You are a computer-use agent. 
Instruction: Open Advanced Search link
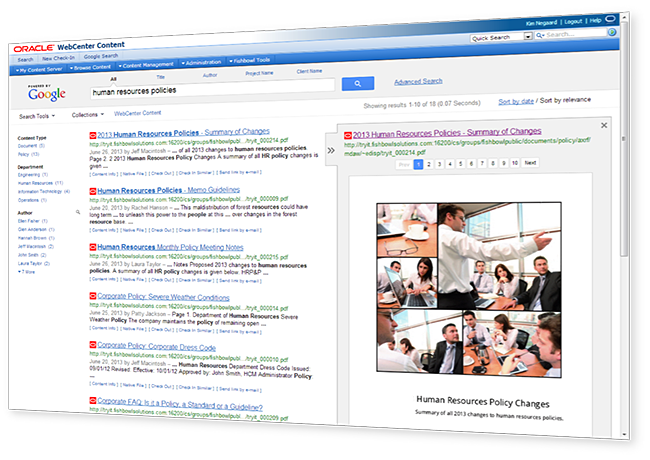pyautogui.click(x=418, y=82)
